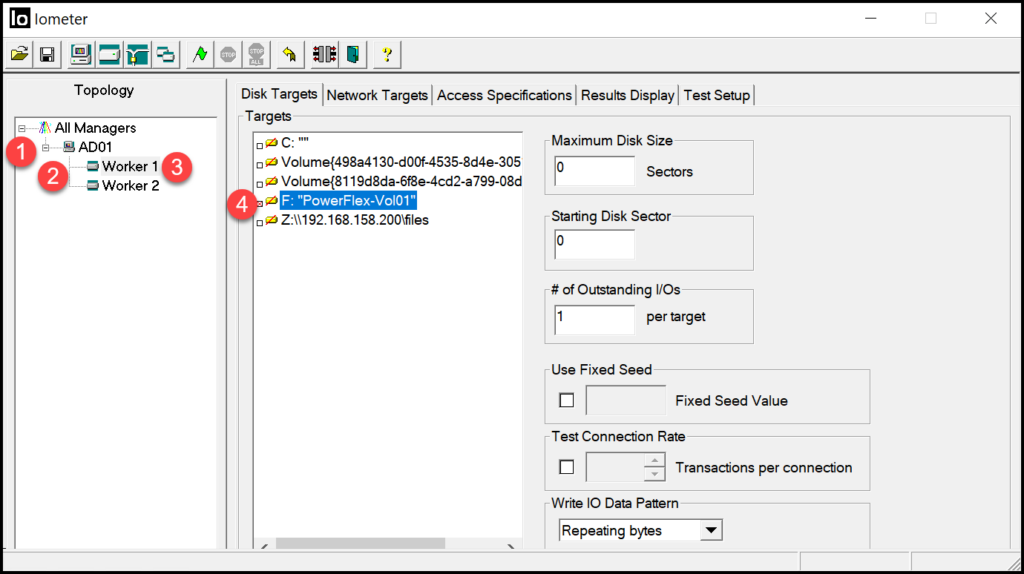1024x574 pixels.
Task: Collapse the All Managers tree node
Action: 22,129
